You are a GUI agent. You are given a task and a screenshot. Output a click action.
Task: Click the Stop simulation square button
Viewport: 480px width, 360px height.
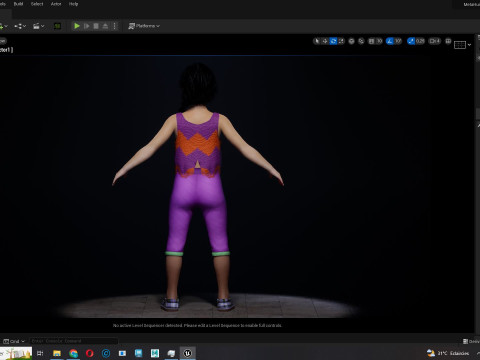click(x=96, y=26)
